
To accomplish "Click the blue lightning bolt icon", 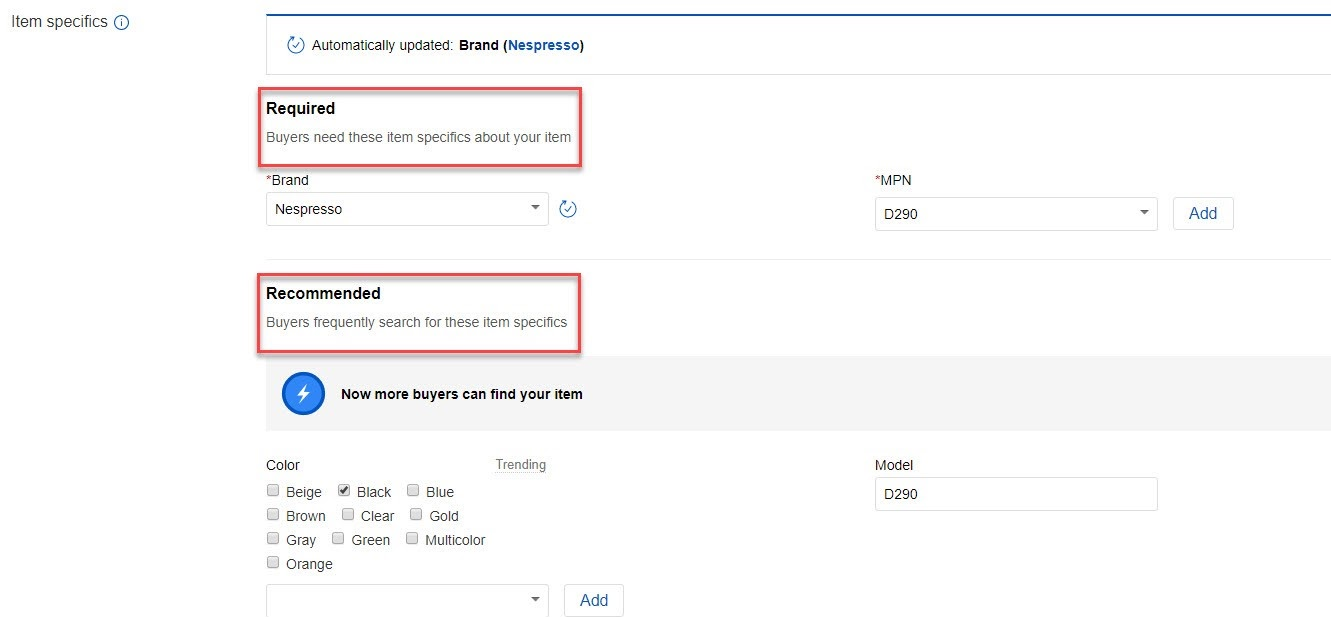I will tap(304, 394).
